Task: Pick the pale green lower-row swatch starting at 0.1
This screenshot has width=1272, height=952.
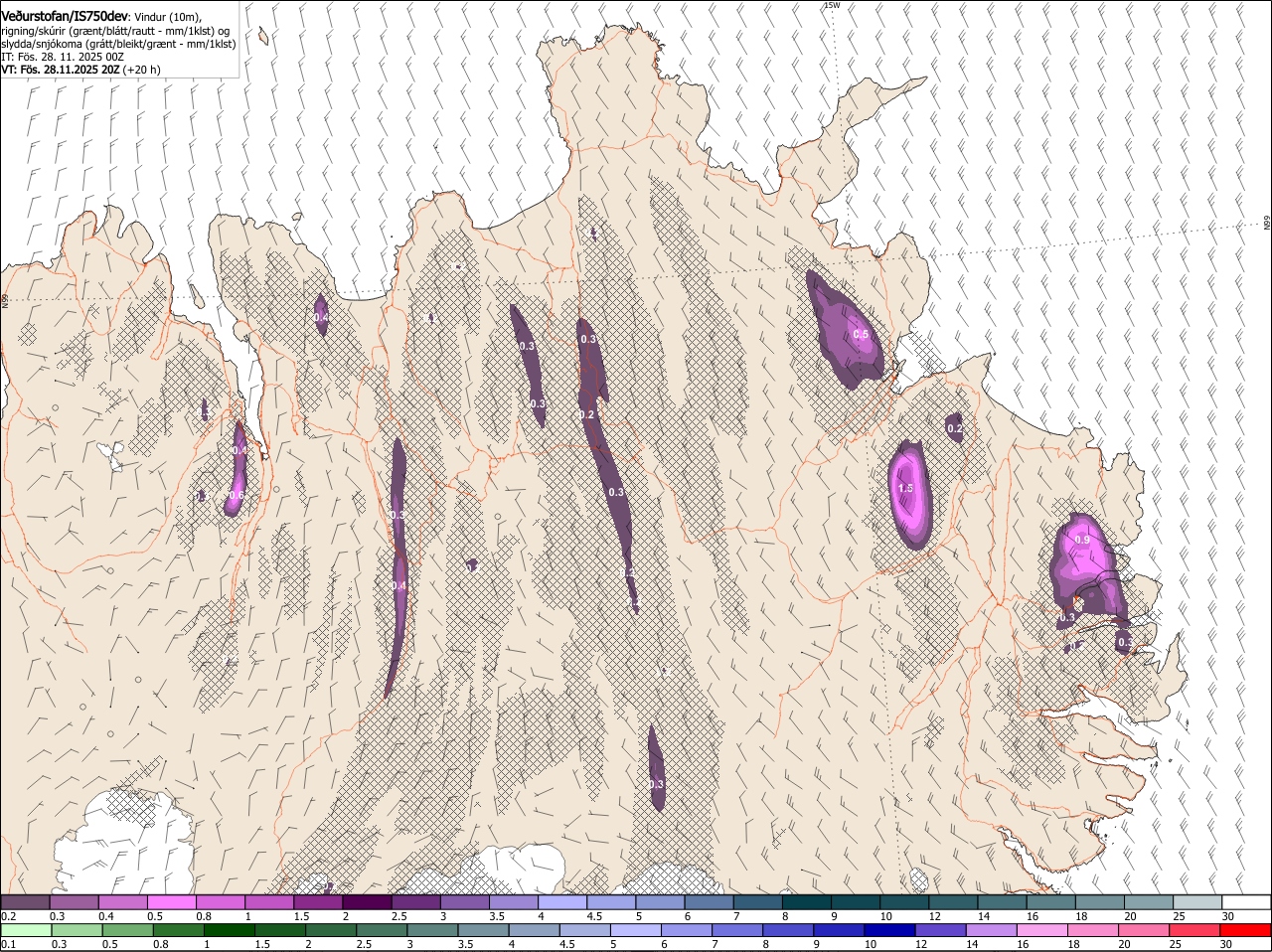Action: [26, 930]
